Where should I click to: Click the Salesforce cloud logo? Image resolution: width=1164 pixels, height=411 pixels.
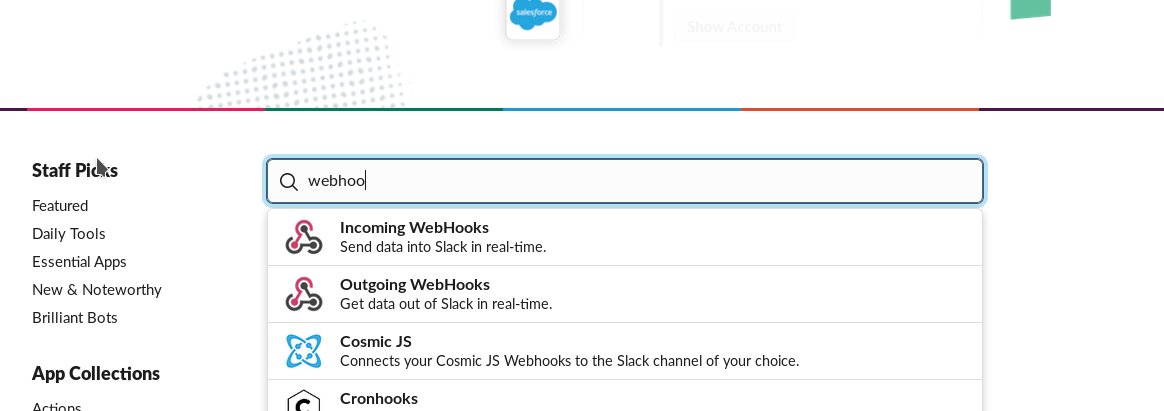click(533, 14)
